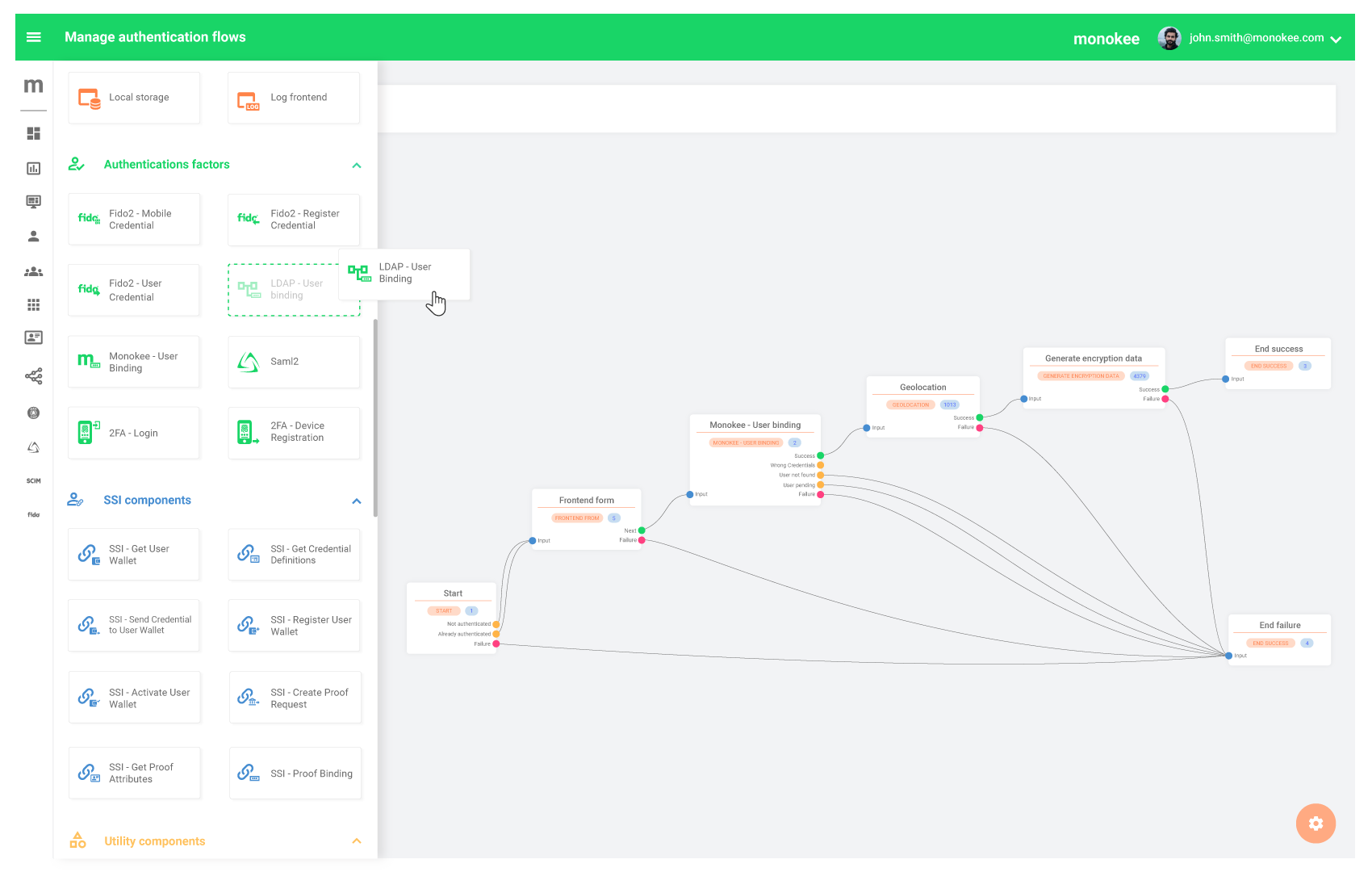Select the Saml2 component card

(x=294, y=362)
